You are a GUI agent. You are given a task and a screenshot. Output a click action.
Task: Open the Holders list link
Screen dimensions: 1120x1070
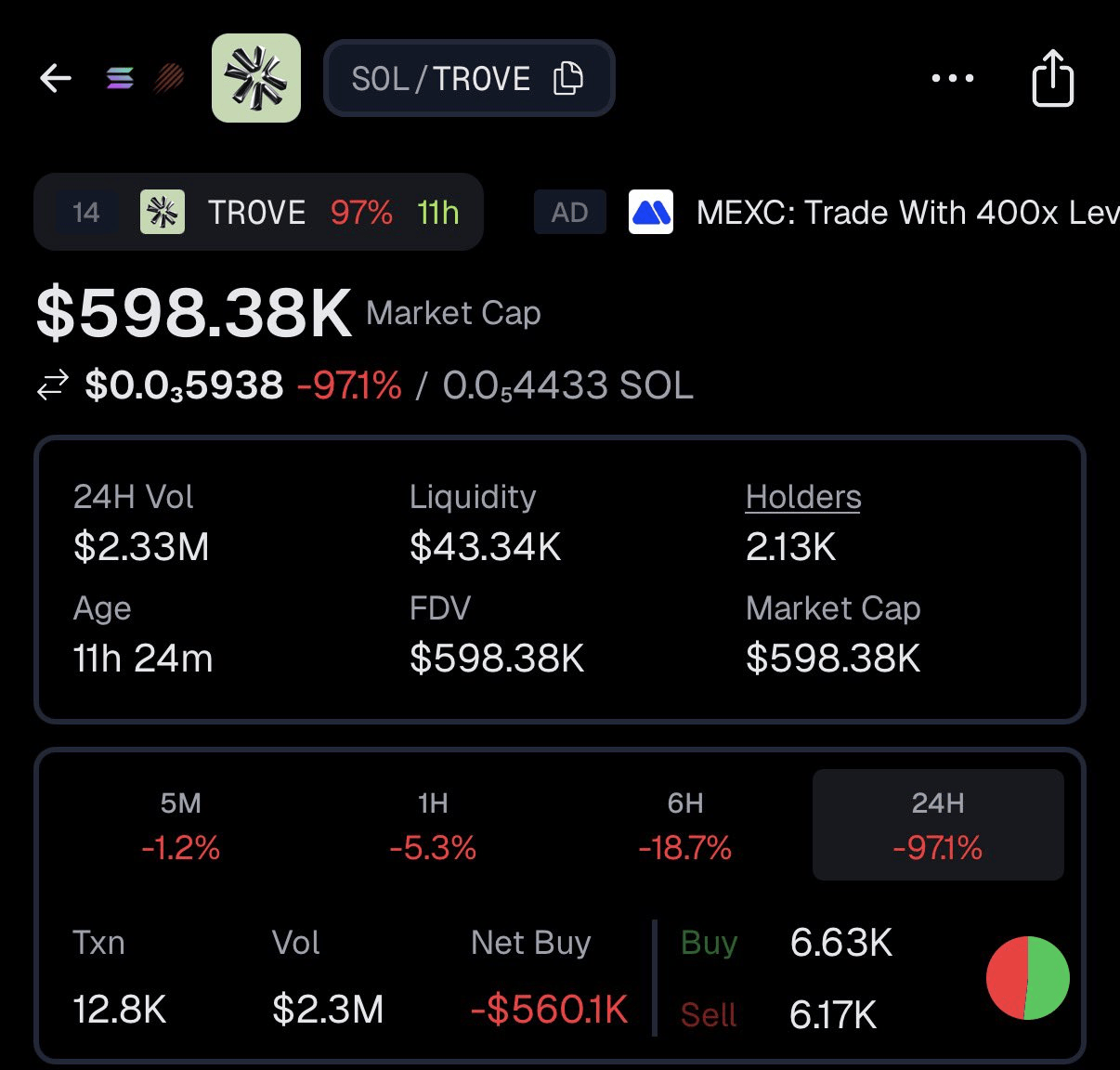tap(803, 497)
